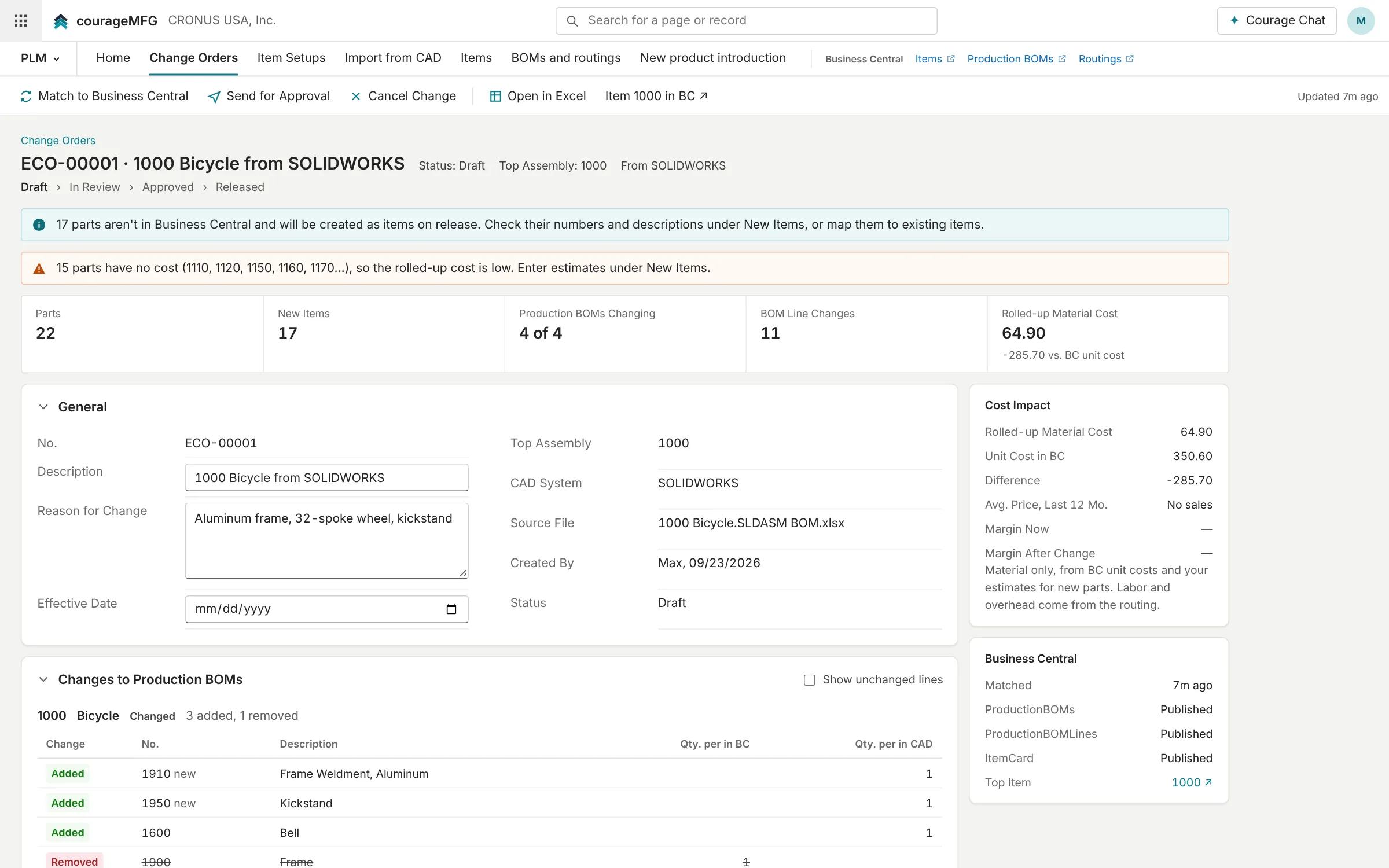Click the 1950 new Kickstand row

click(490, 803)
